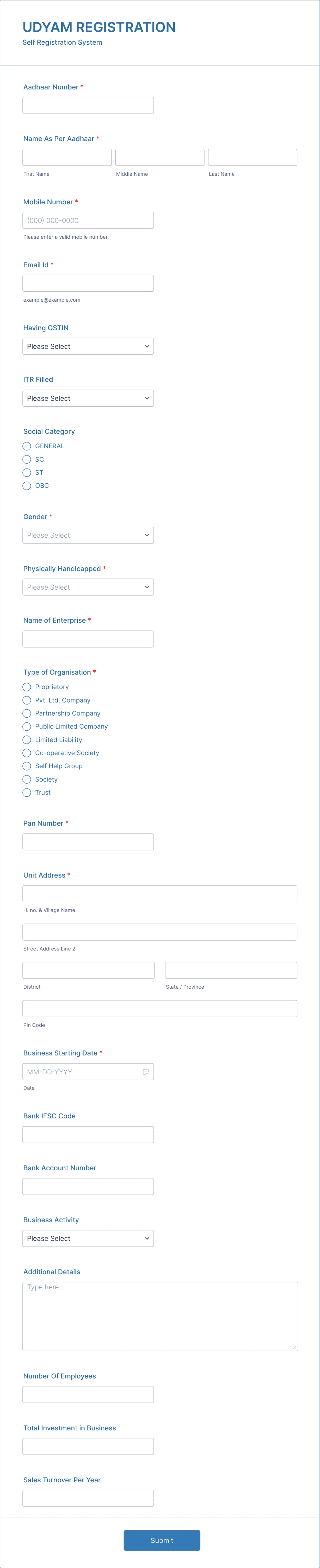This screenshot has width=320, height=1568.
Task: Open the date picker calendar icon
Action: 146,1071
